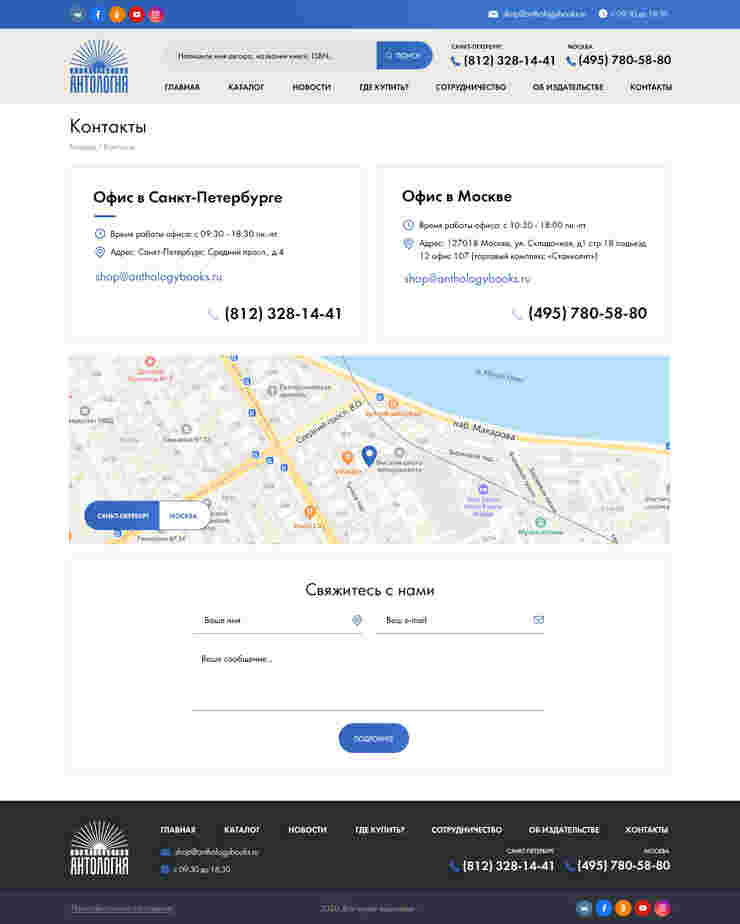740x924 pixels.
Task: Open СОТРУДНИЧЕСТВО in footer menu
Action: coord(467,830)
